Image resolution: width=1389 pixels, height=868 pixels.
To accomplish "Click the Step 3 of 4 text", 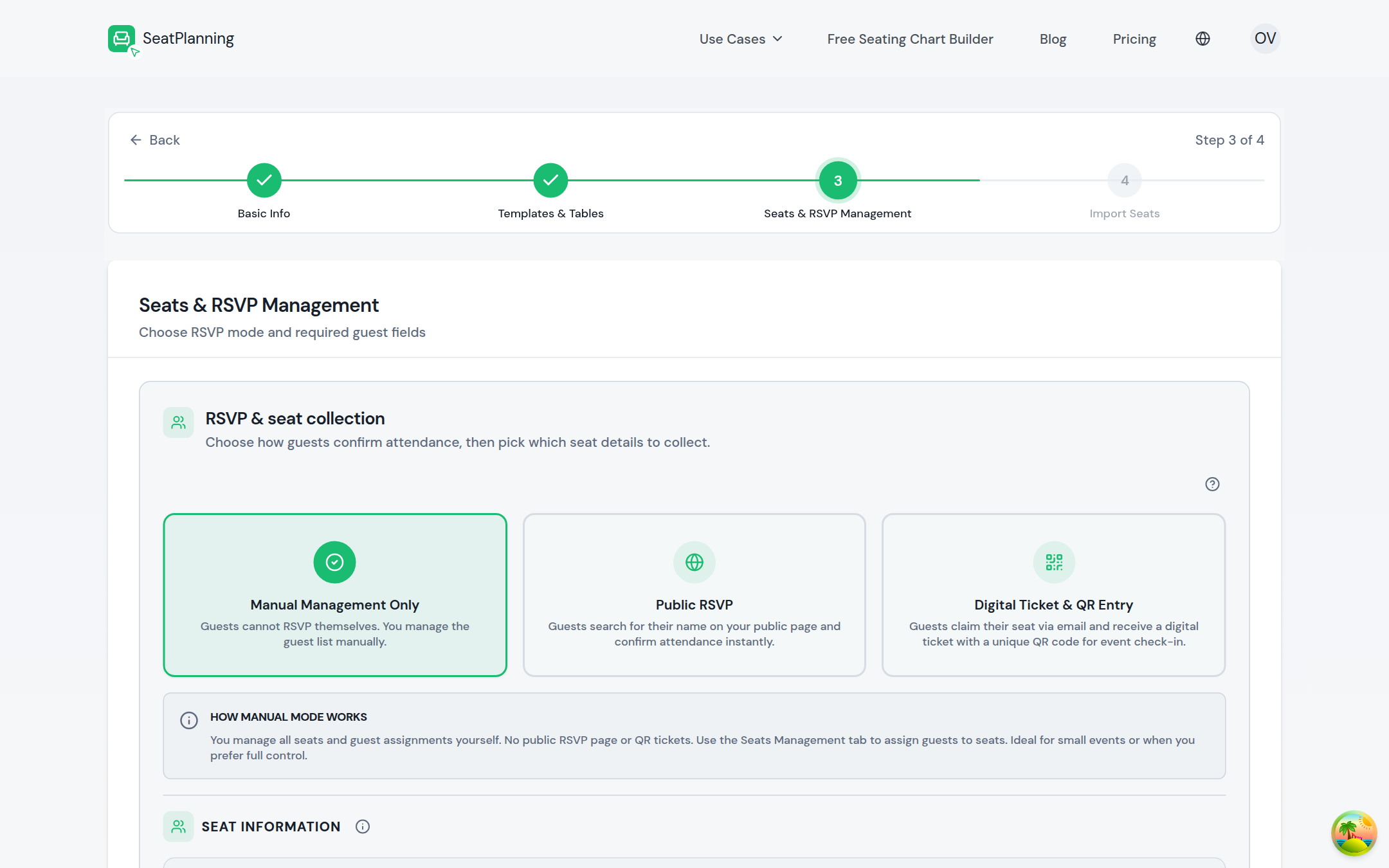I will tap(1230, 140).
